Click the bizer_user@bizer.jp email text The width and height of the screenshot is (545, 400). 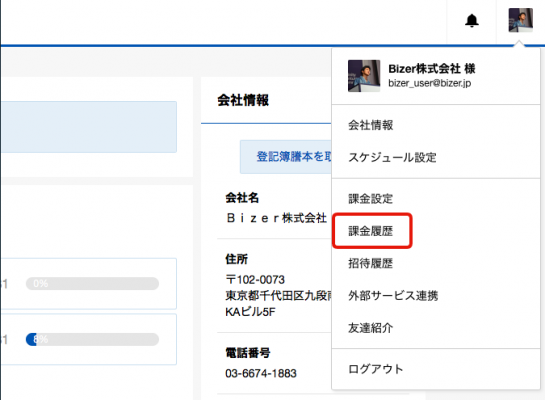430,83
